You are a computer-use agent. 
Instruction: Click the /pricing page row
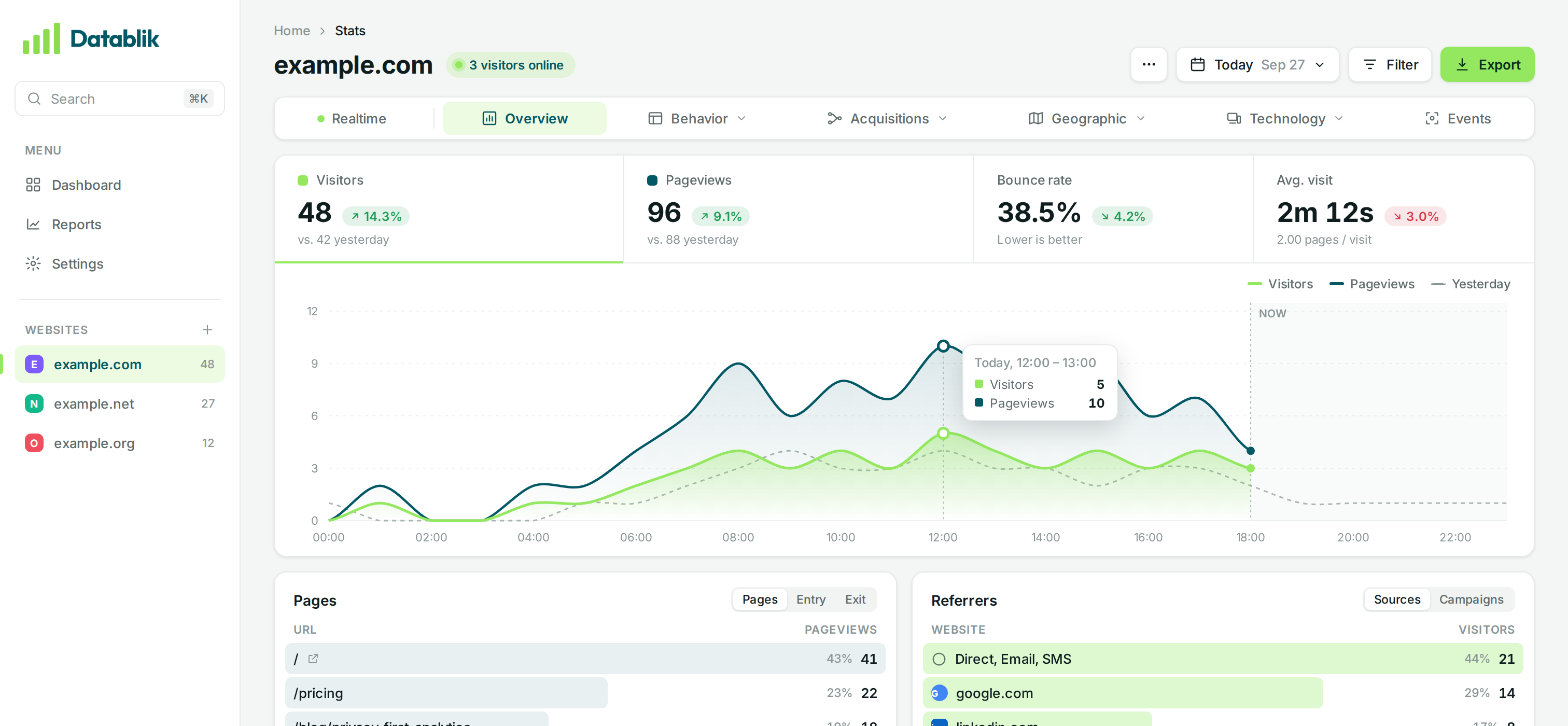pos(584,693)
